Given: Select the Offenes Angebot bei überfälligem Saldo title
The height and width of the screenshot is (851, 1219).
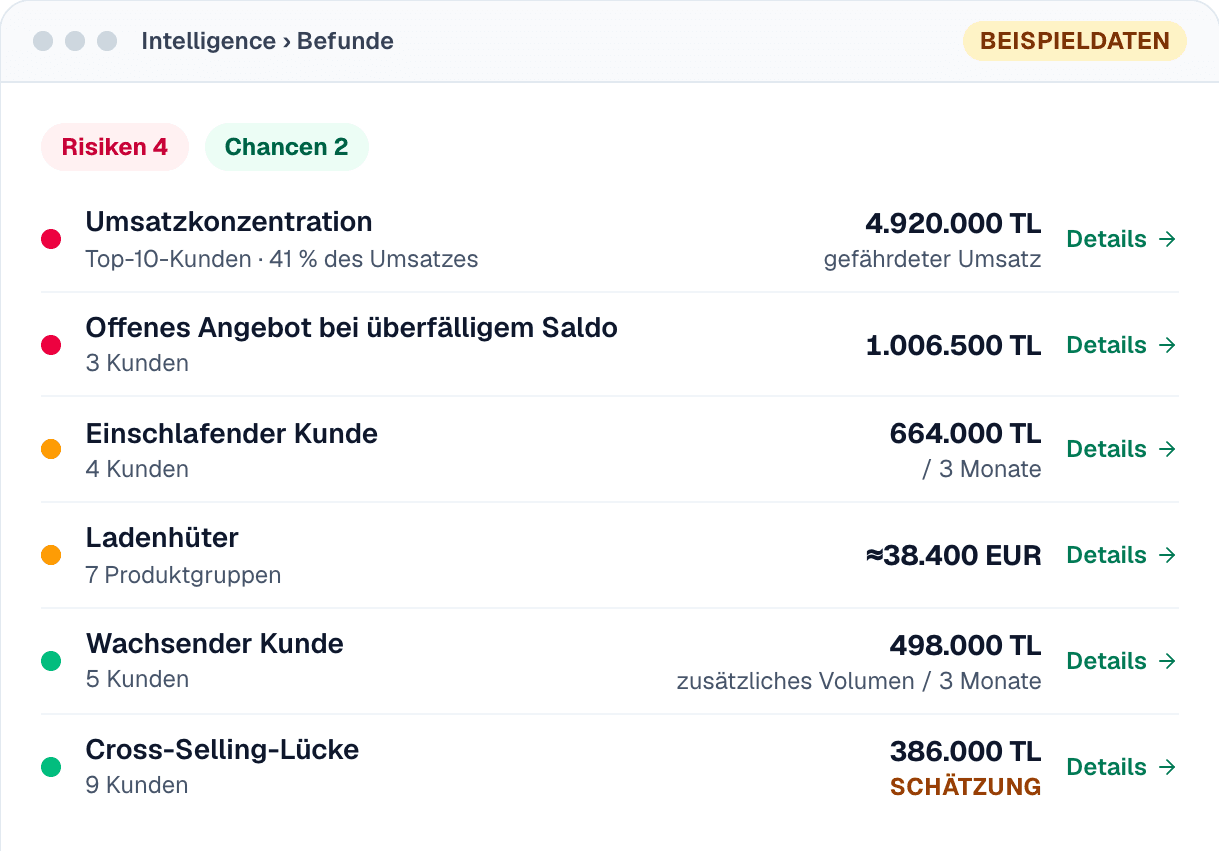Looking at the screenshot, I should tap(352, 328).
